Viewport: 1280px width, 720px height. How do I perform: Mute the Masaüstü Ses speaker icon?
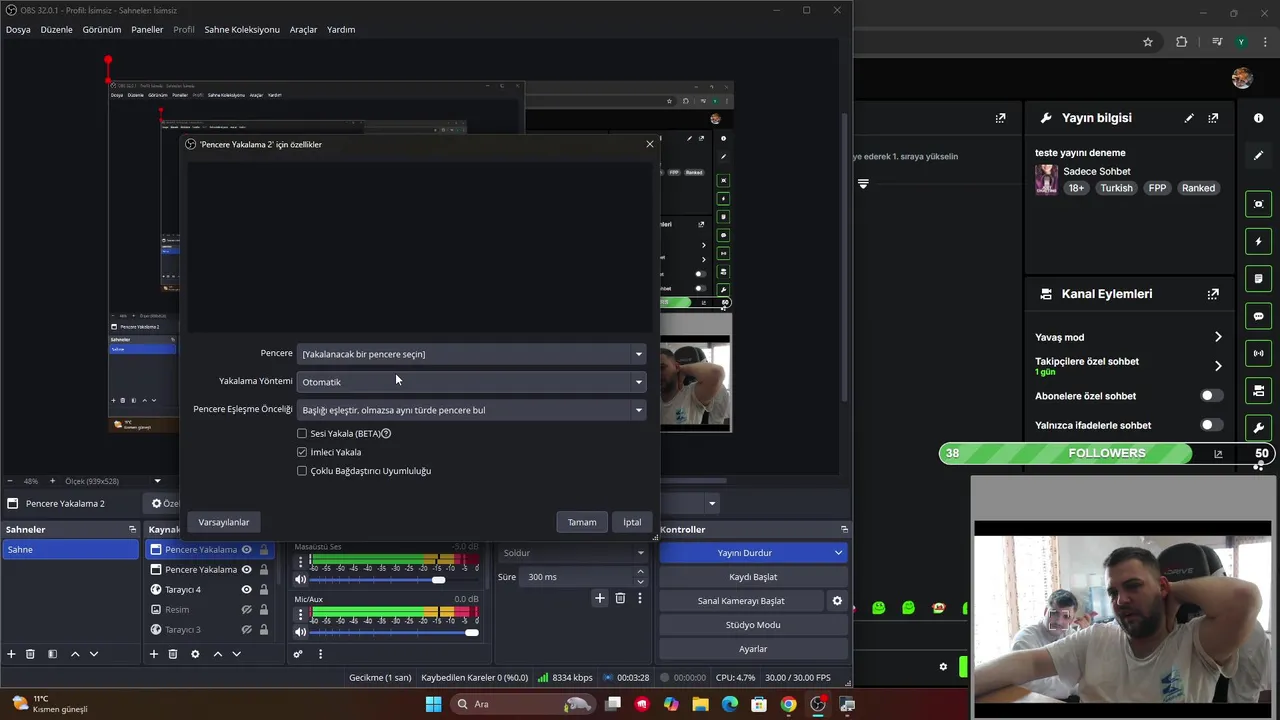300,580
